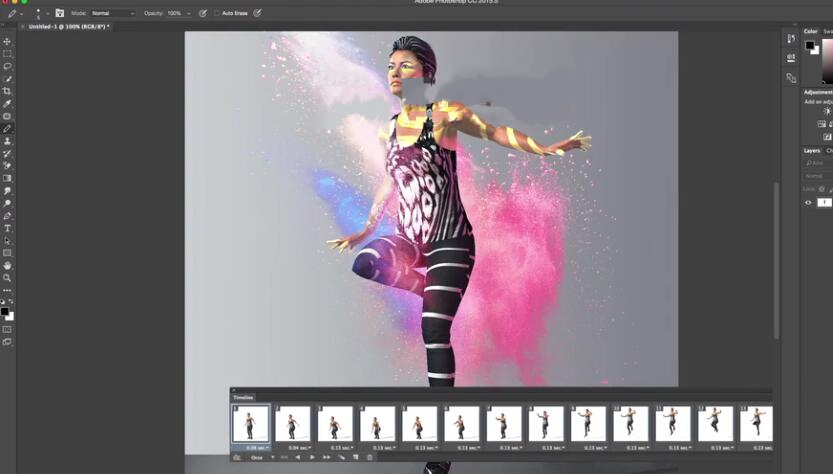Select the Timeline panel tab
The width and height of the screenshot is (833, 474).
pos(243,397)
